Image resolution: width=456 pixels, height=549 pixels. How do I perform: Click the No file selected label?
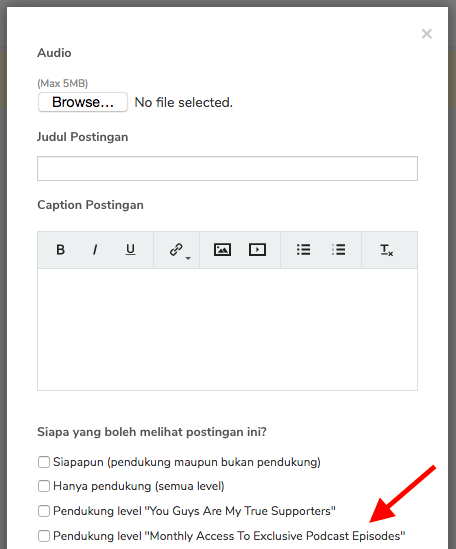click(x=184, y=102)
